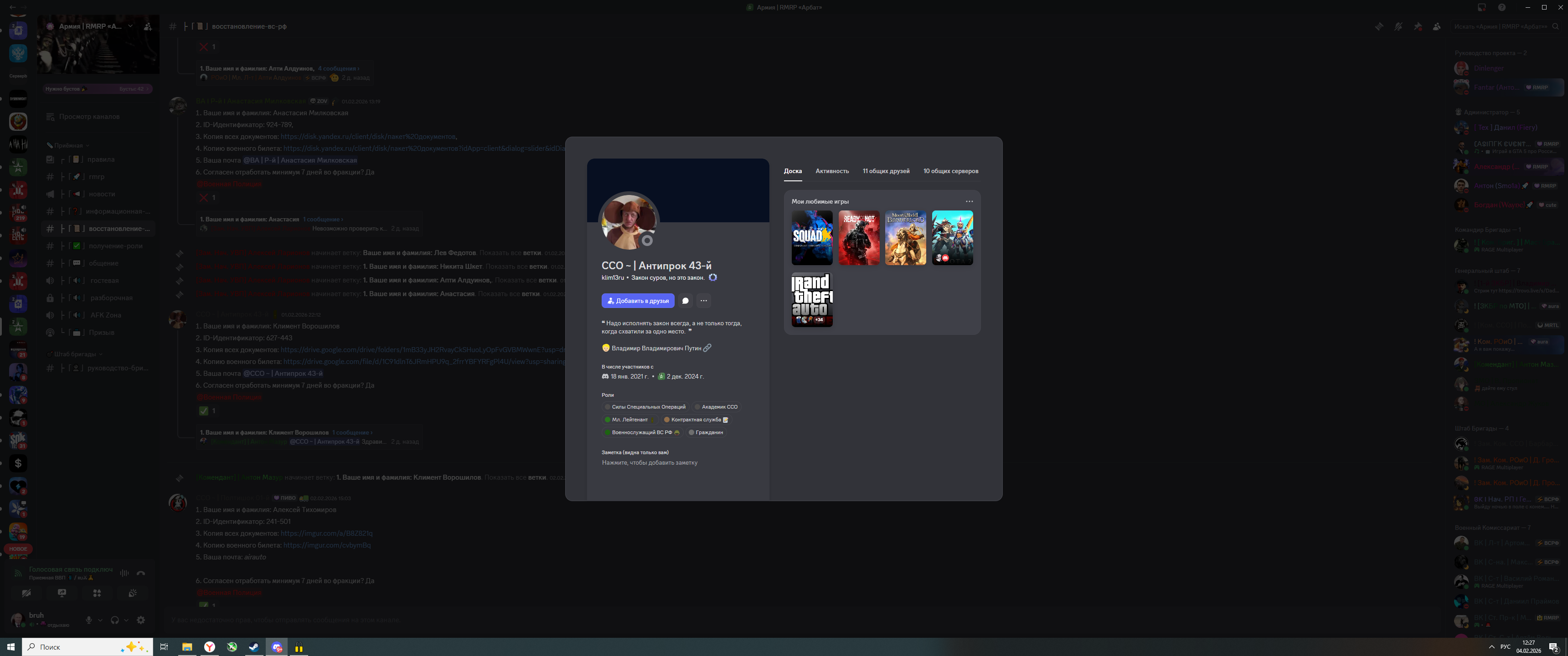Mute the microphone
Viewport: 1568px width, 656px height.
(89, 620)
